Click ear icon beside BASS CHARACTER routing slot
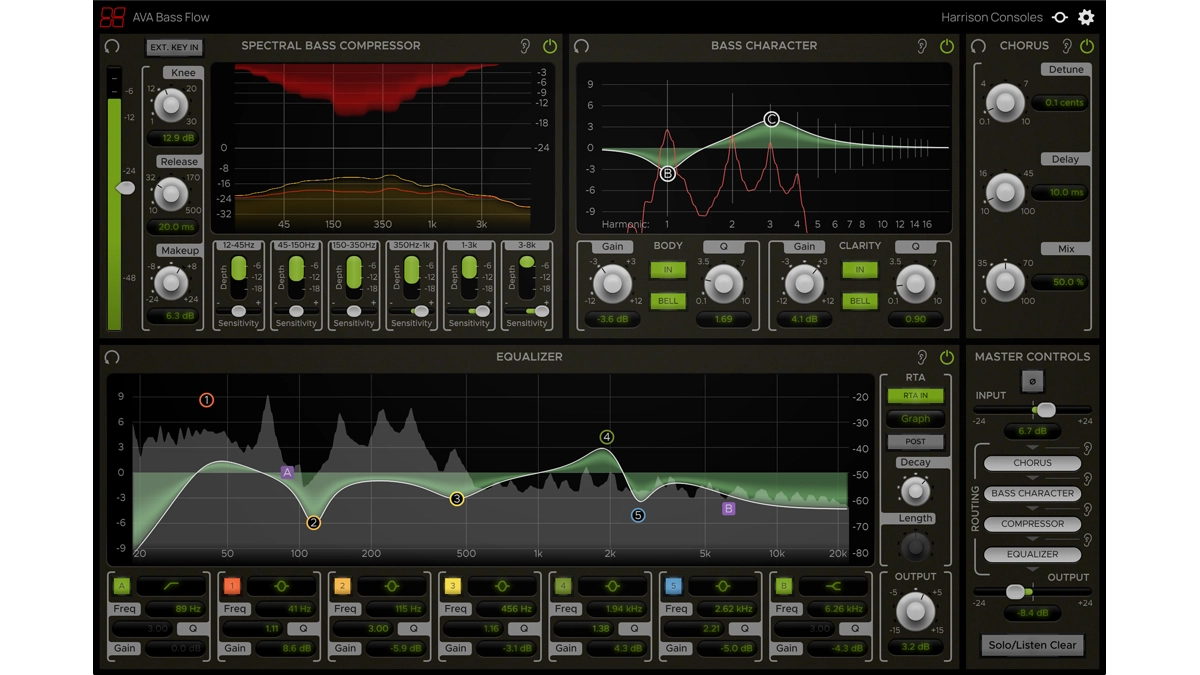This screenshot has height=675, width=1200. click(1087, 480)
